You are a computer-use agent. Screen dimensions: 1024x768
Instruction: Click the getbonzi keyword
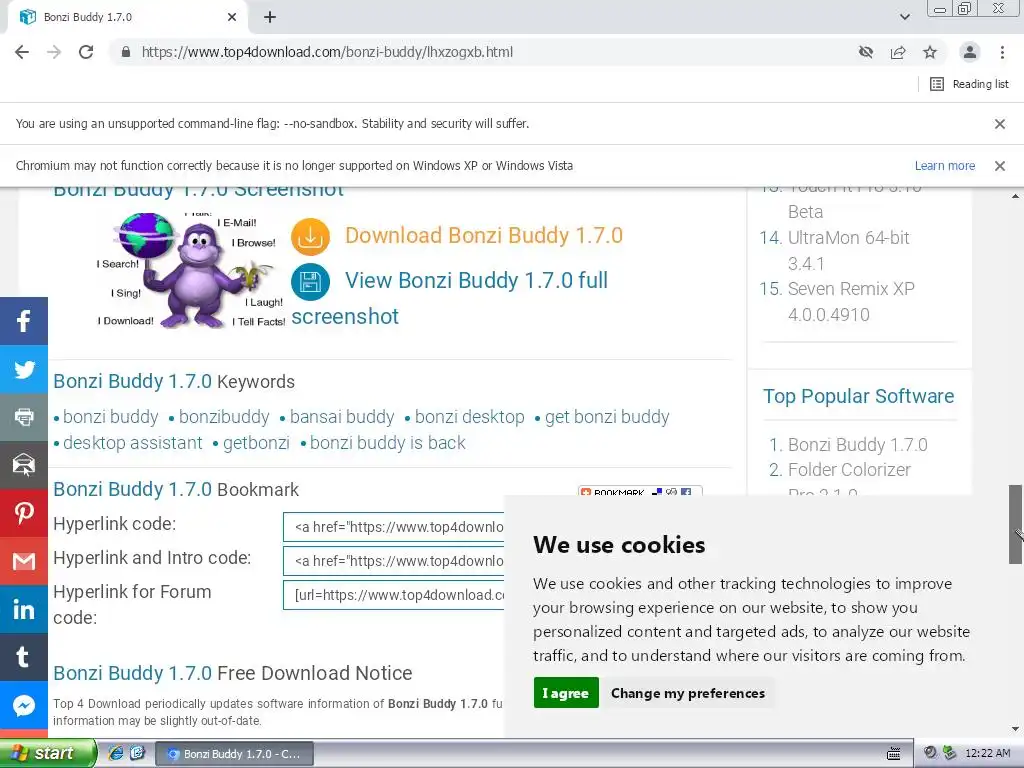click(x=256, y=443)
